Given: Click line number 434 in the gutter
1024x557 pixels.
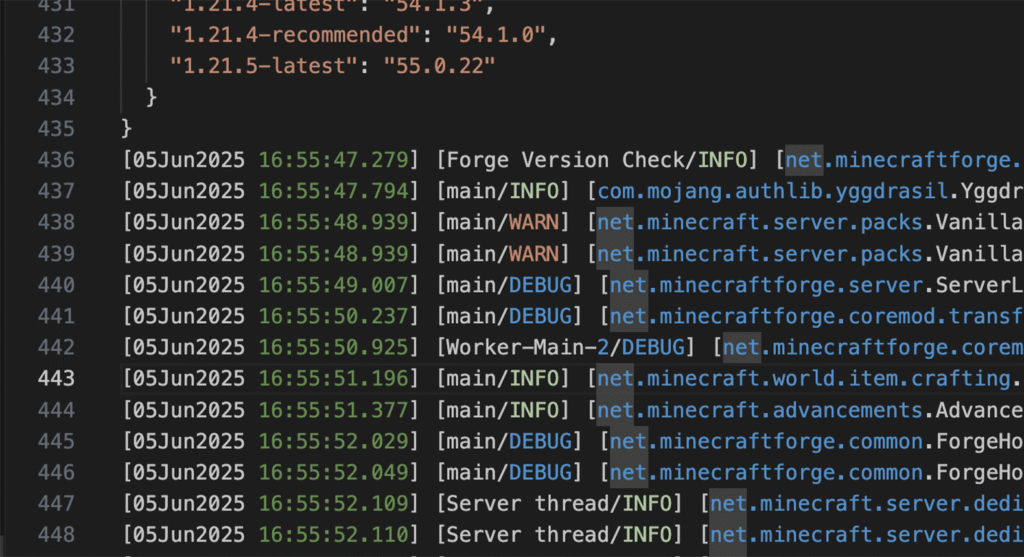Looking at the screenshot, I should click(x=56, y=97).
